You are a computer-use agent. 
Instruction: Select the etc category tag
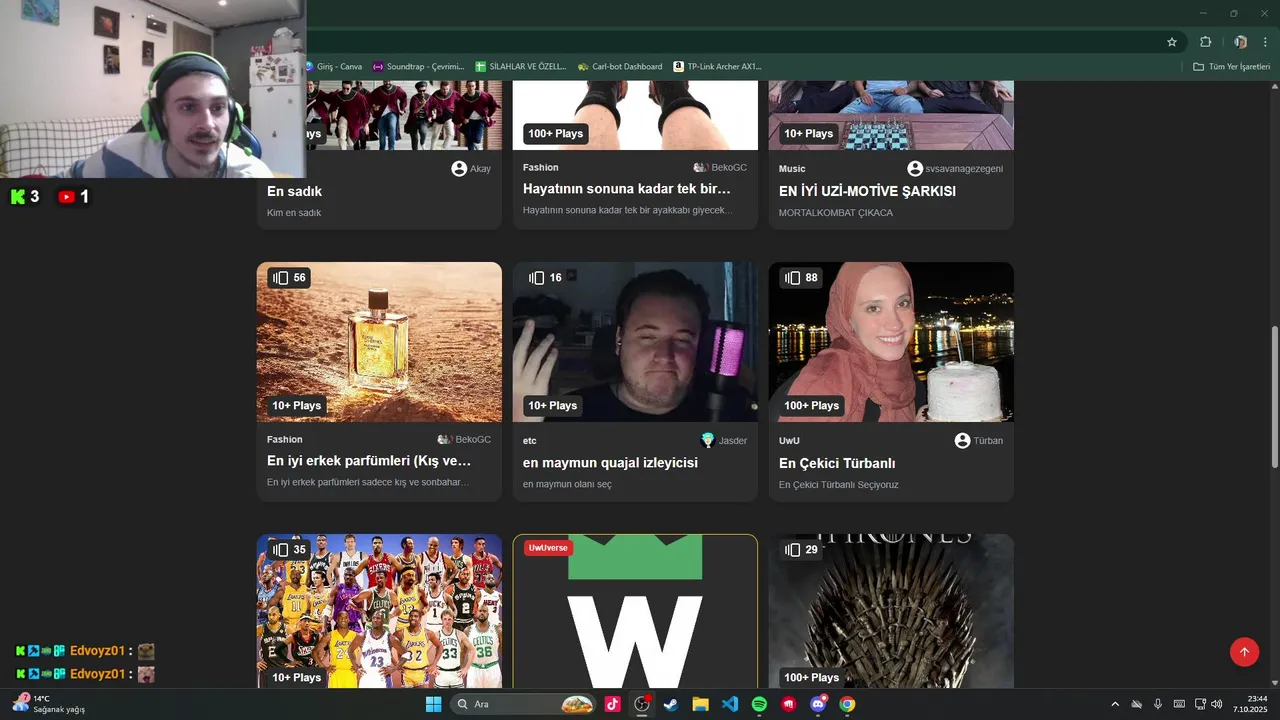pos(530,441)
